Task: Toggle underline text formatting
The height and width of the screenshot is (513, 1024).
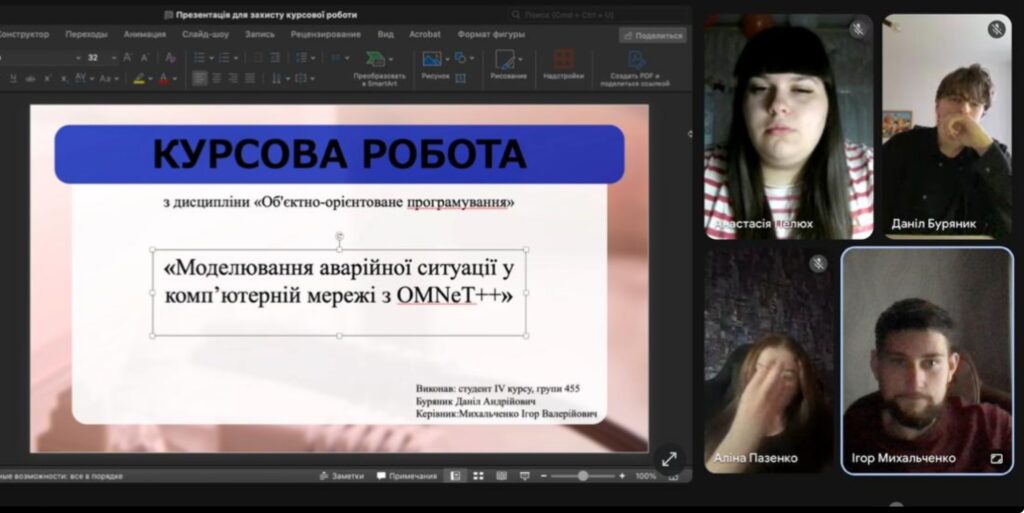Action: 14,79
